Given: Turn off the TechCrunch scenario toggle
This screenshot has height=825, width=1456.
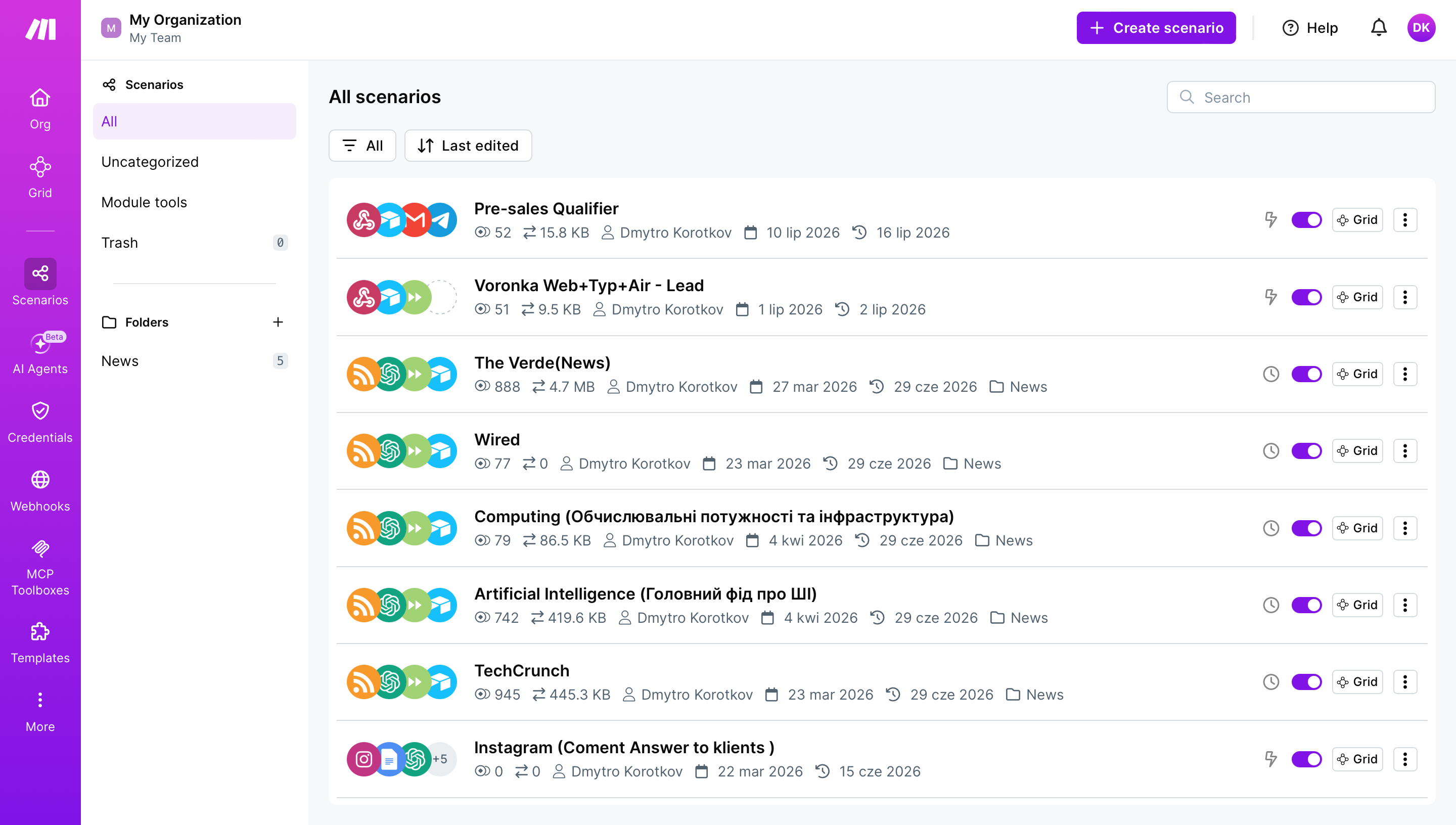Looking at the screenshot, I should (x=1306, y=681).
